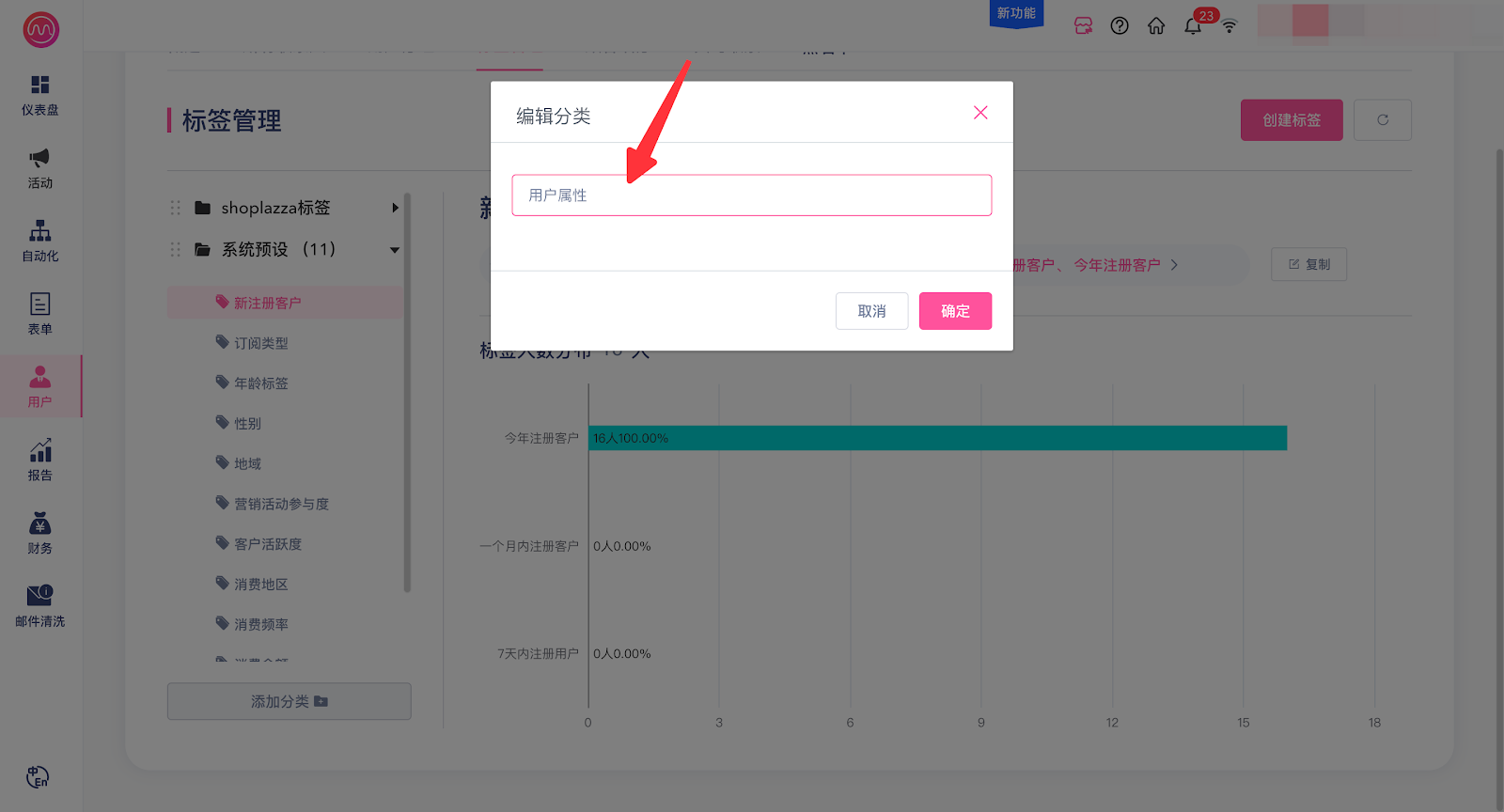The width and height of the screenshot is (1504, 812).
Task: Close the 编辑分类 dialog
Action: [x=980, y=113]
